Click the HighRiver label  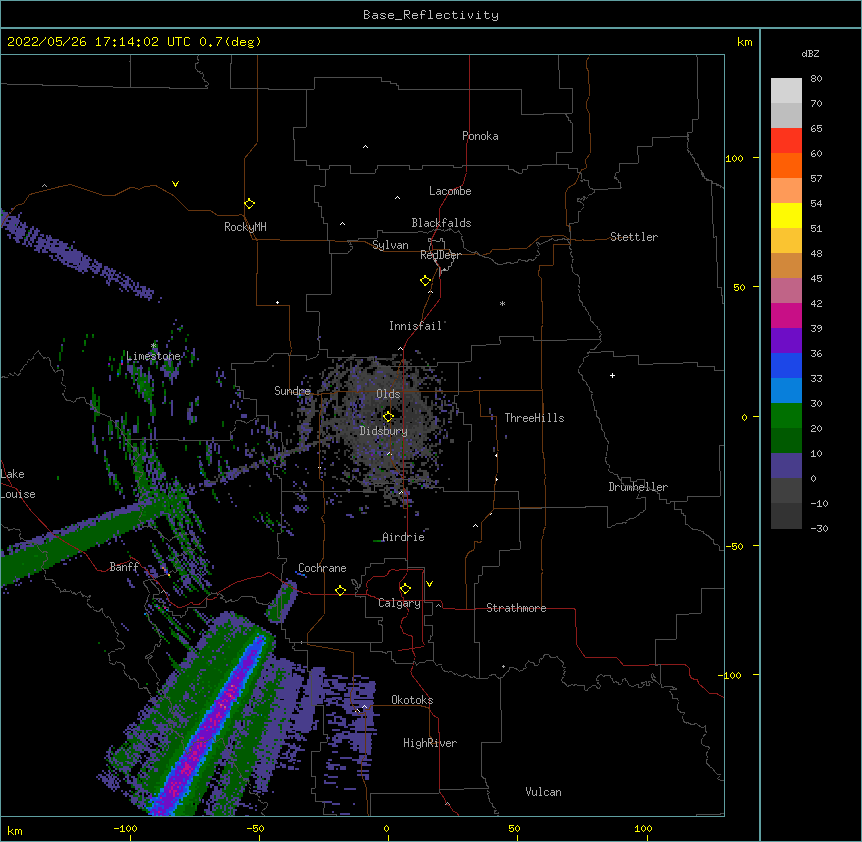[x=430, y=743]
